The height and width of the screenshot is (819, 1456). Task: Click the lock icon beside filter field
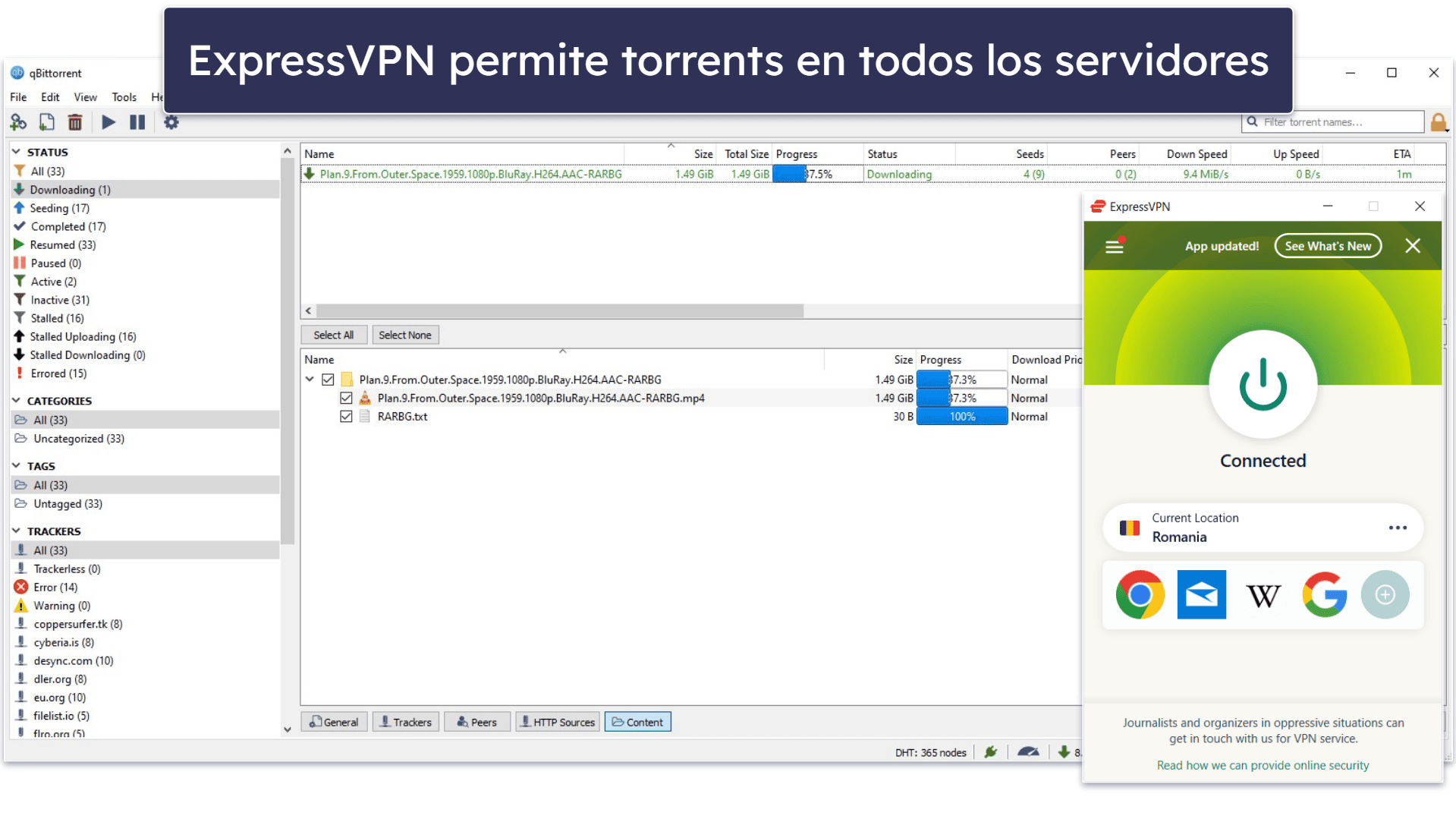pos(1438,122)
